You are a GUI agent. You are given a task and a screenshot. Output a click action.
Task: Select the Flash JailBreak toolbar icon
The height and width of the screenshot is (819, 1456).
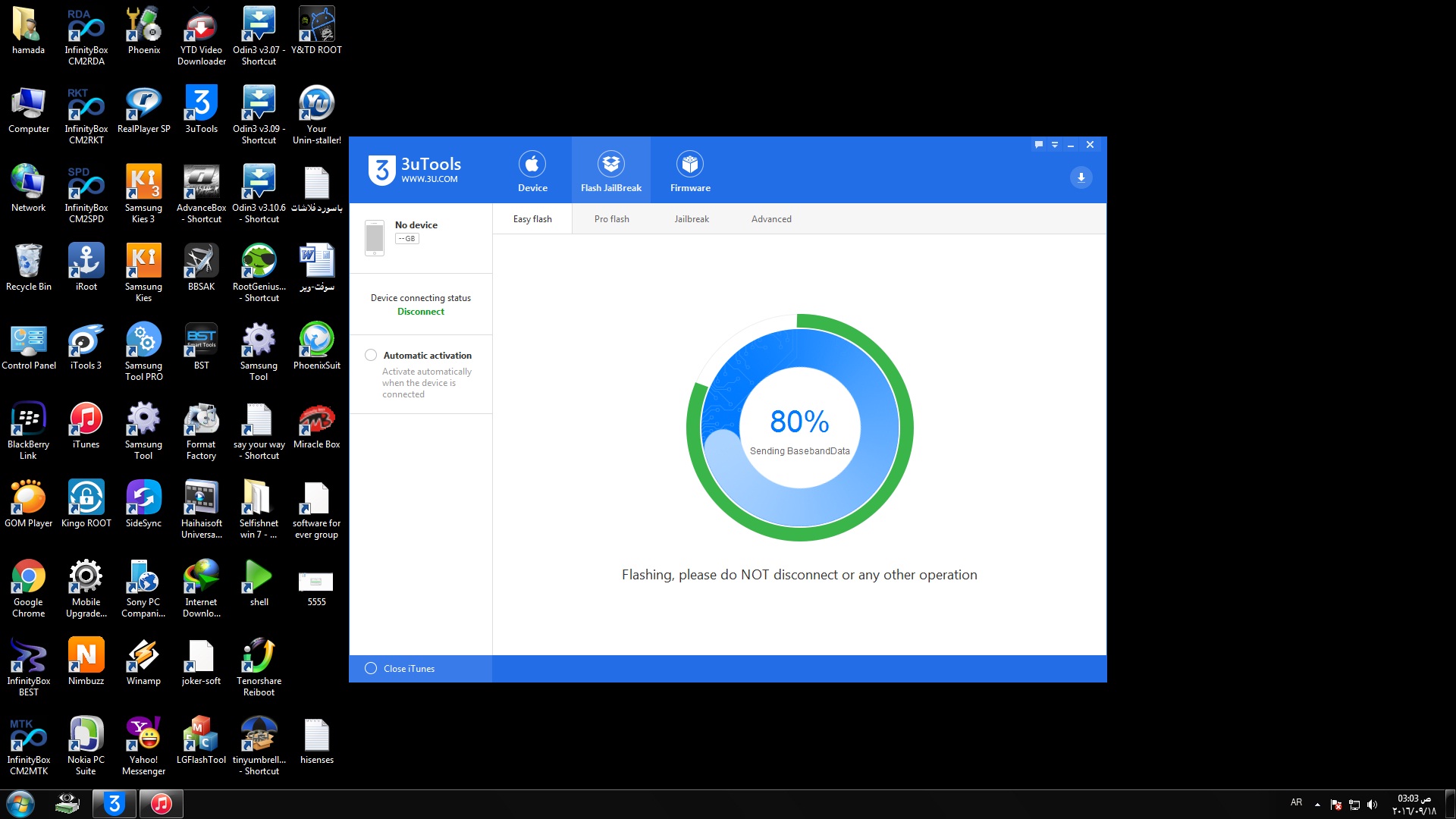pyautogui.click(x=611, y=171)
